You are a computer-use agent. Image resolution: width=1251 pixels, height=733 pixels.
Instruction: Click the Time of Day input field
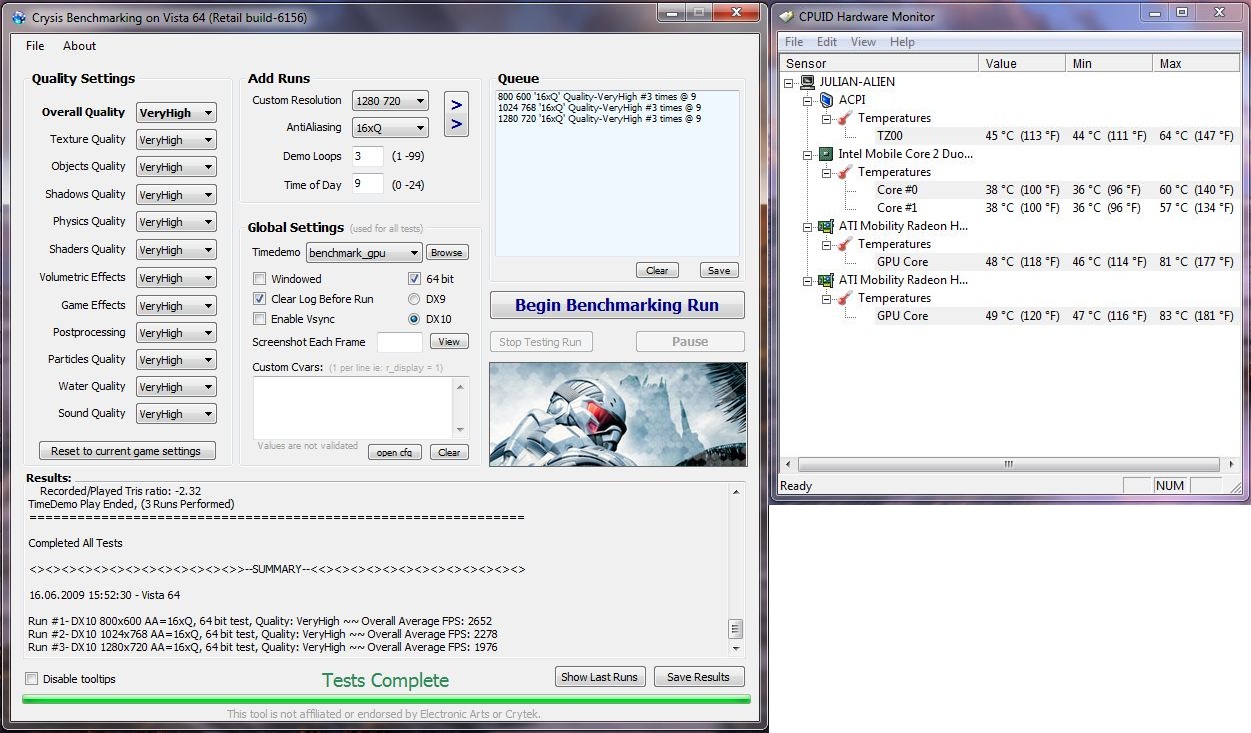tap(367, 184)
